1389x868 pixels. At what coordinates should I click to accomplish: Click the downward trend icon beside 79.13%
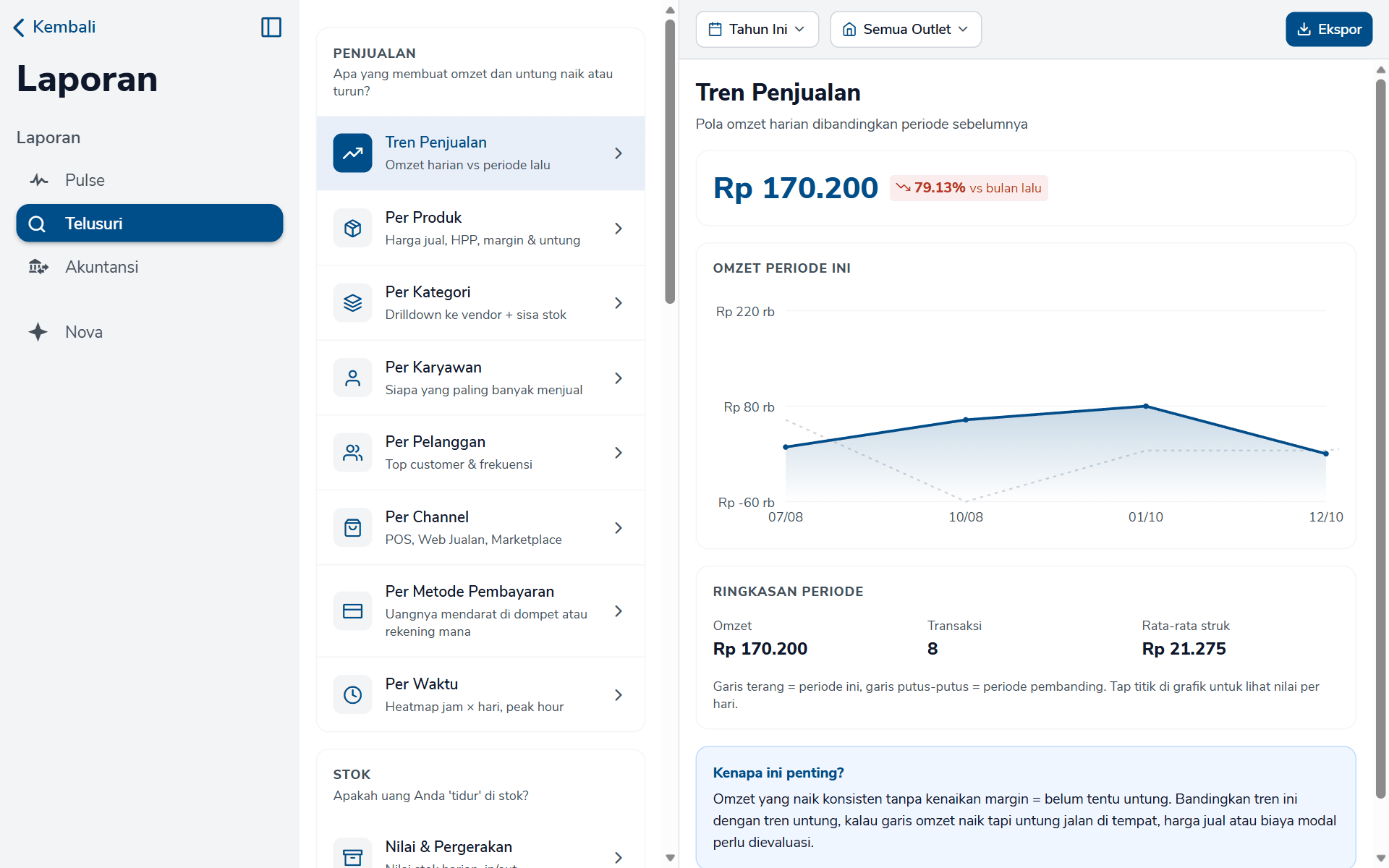point(903,188)
